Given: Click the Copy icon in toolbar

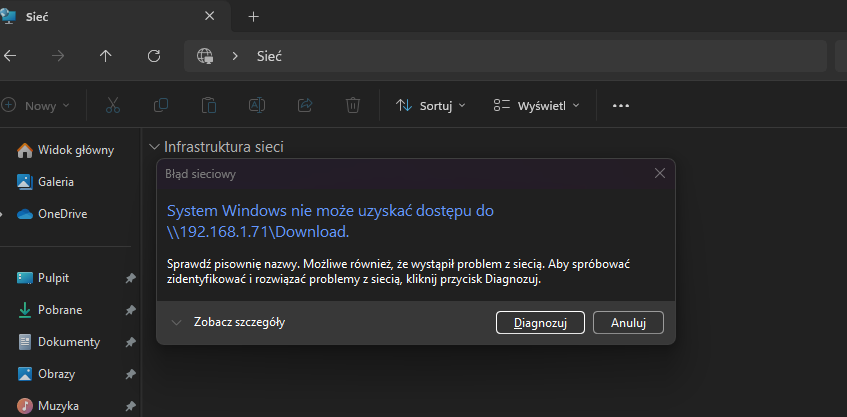Looking at the screenshot, I should (x=160, y=105).
